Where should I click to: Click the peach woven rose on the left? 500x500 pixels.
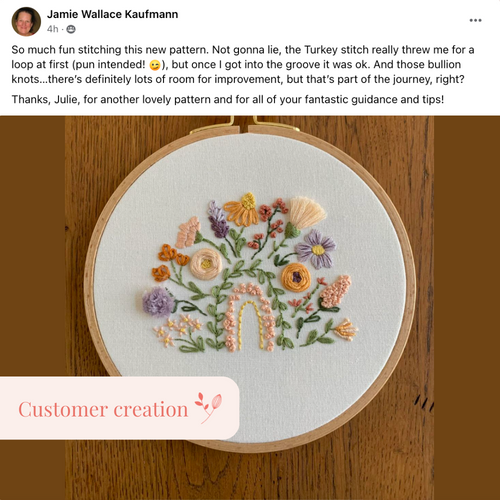206,264
